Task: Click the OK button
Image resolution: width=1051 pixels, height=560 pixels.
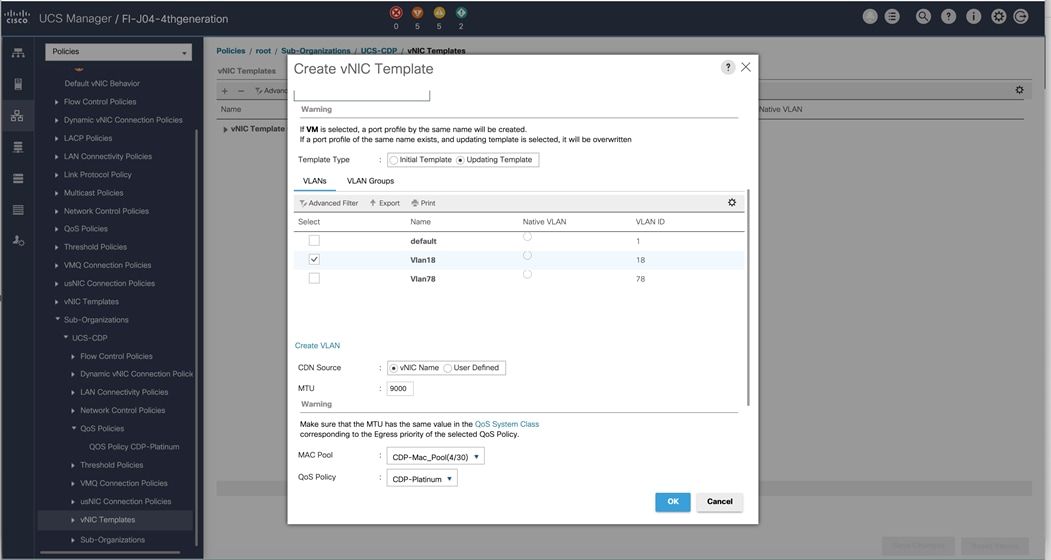Action: (x=673, y=502)
